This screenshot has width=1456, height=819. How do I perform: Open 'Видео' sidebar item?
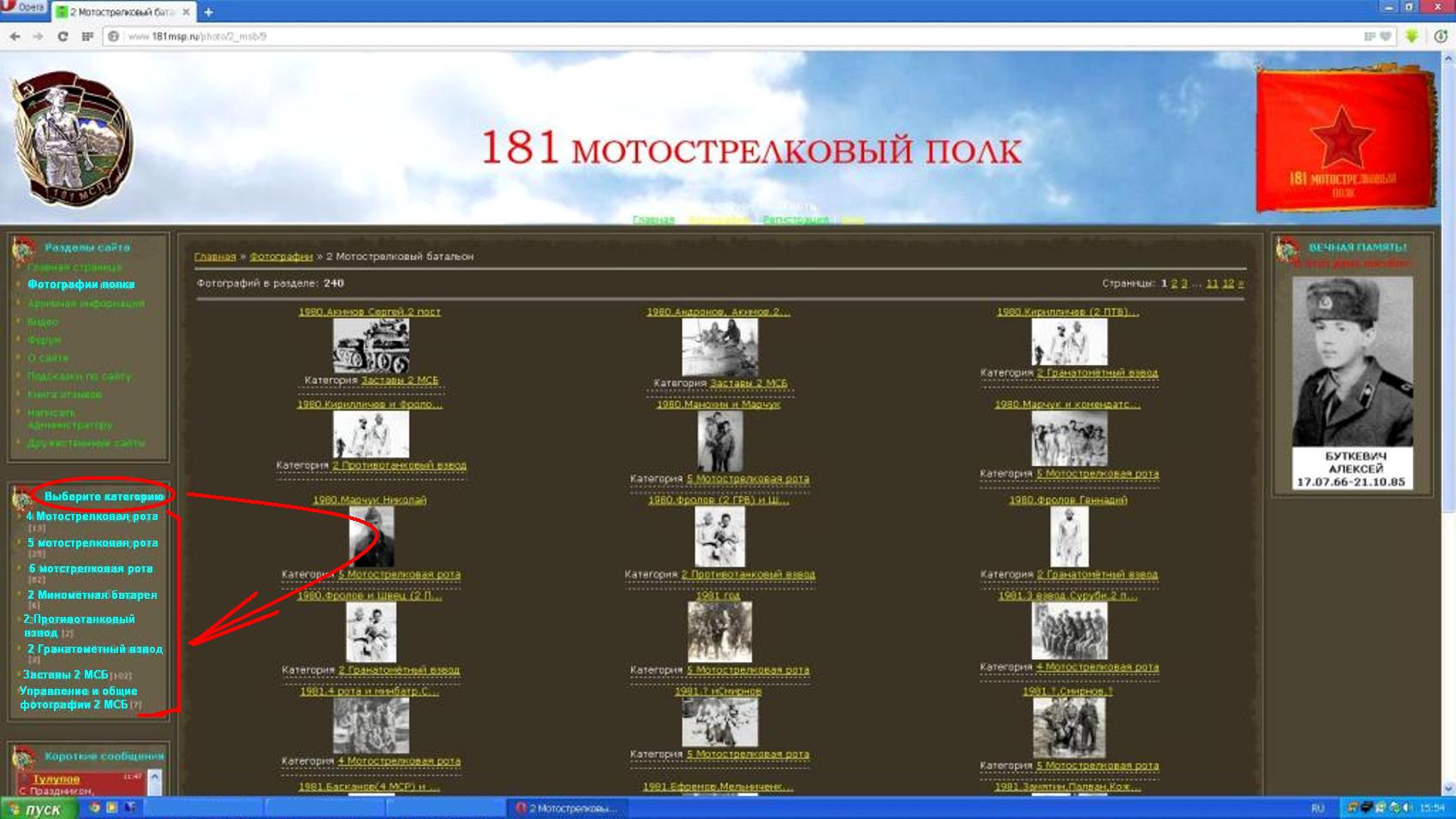coord(43,322)
